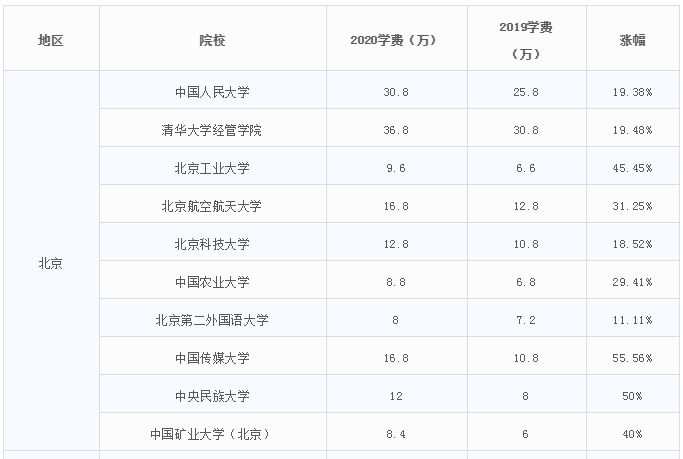Select 北京科技大学 row name
This screenshot has height=459, width=683.
click(212, 244)
